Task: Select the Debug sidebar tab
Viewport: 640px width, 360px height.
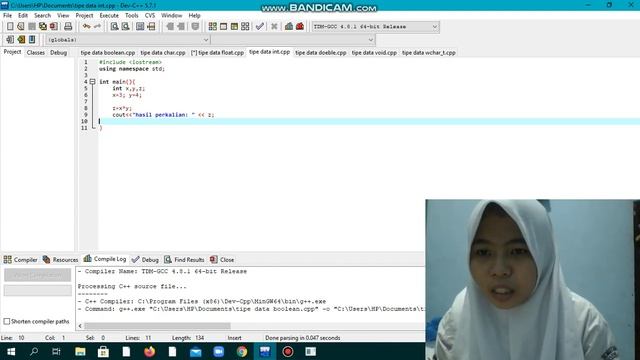Action: (x=58, y=53)
